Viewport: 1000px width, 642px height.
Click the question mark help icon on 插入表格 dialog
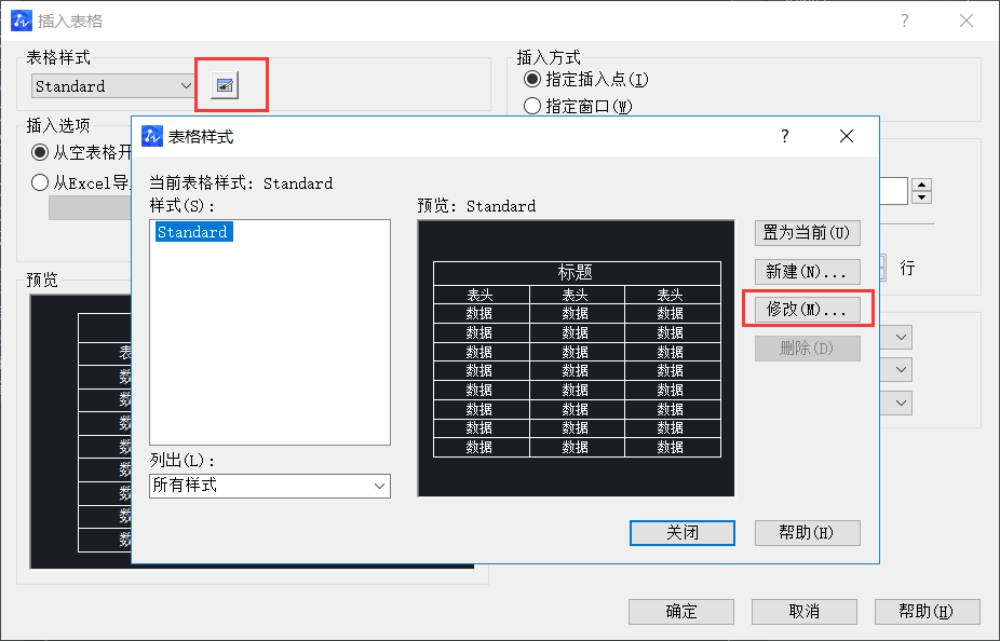pyautogui.click(x=904, y=20)
